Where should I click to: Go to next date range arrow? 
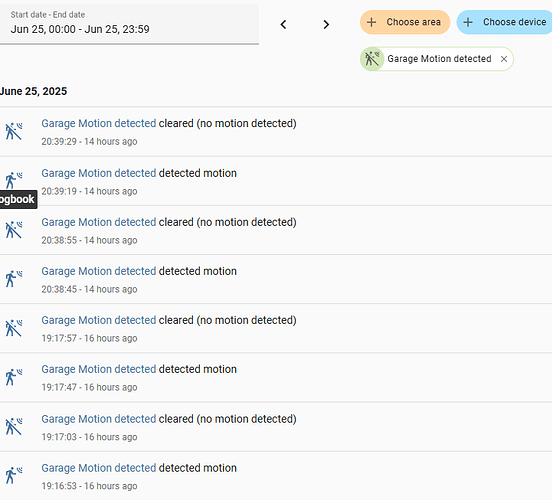click(326, 24)
